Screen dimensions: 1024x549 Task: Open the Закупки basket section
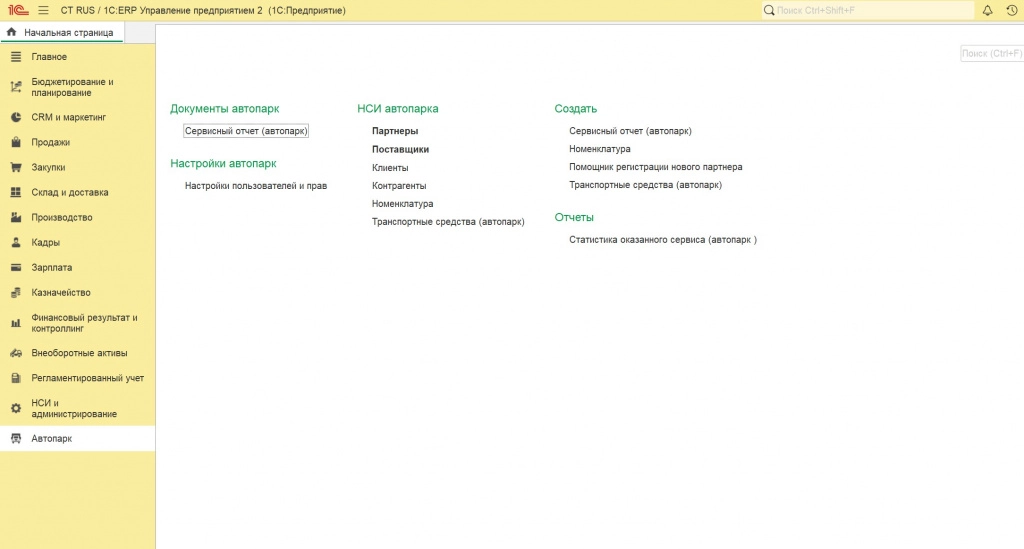(48, 167)
